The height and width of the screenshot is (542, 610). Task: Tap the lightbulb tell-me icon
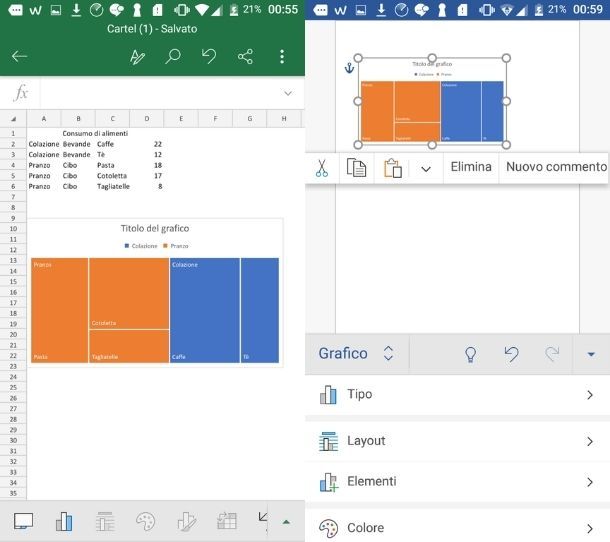(x=470, y=354)
